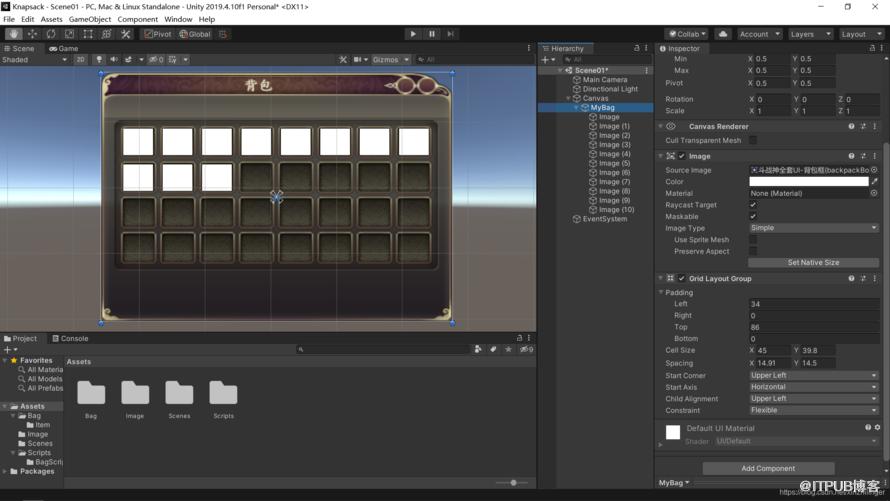Image resolution: width=890 pixels, height=501 pixels.
Task: Pick Material object selector
Action: (x=874, y=193)
